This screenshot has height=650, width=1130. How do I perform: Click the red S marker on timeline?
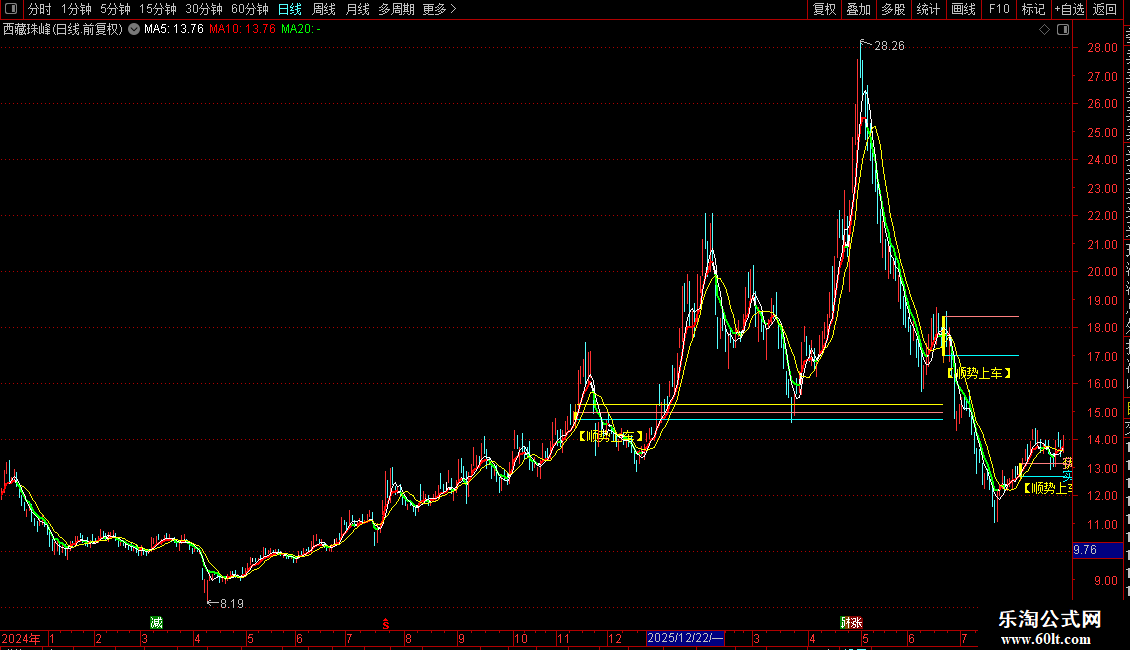click(386, 624)
